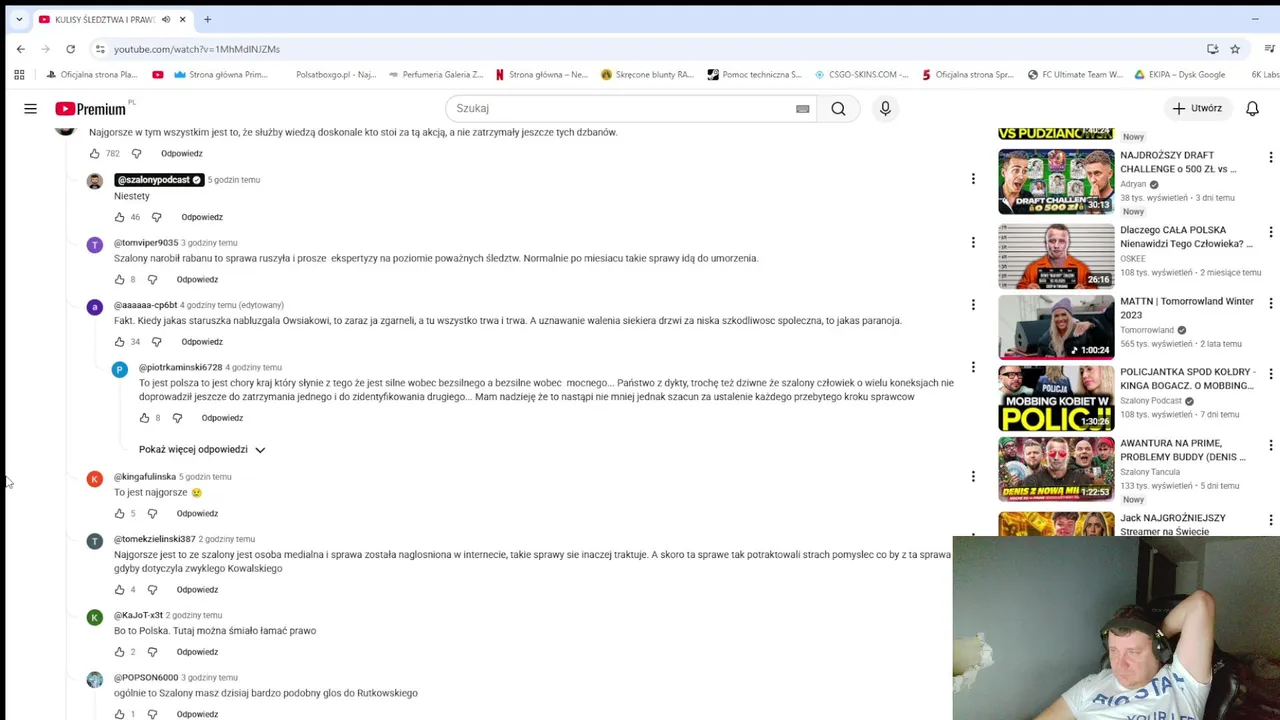The image size is (1280, 720).
Task: Open @piotrkaminski6728 profile avatar
Action: (119, 369)
